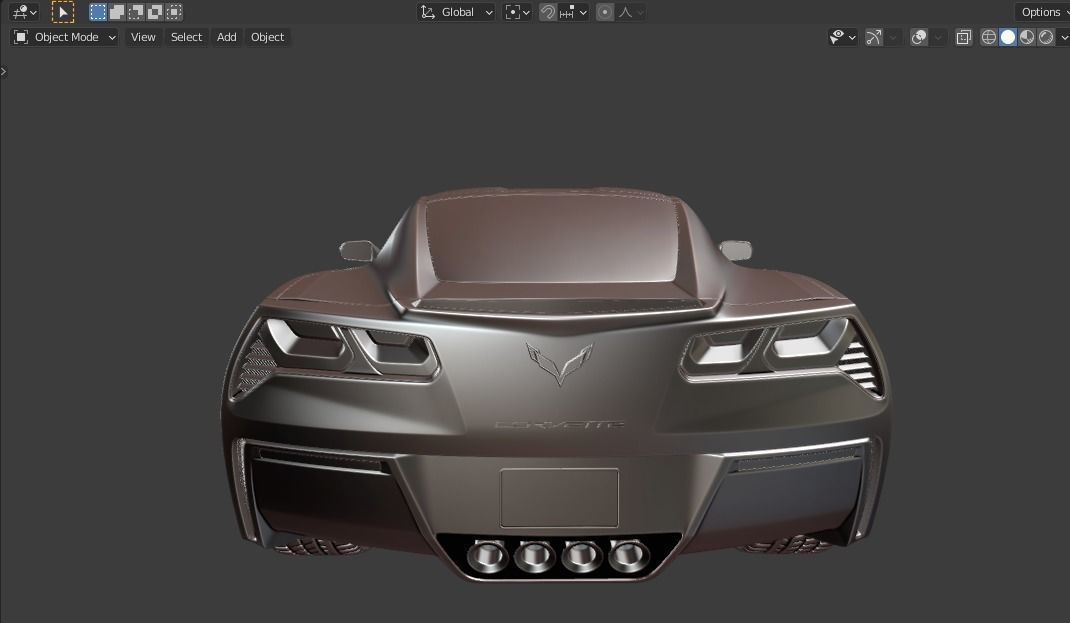This screenshot has width=1070, height=623.
Task: Open the Object menu
Action: pyautogui.click(x=268, y=37)
